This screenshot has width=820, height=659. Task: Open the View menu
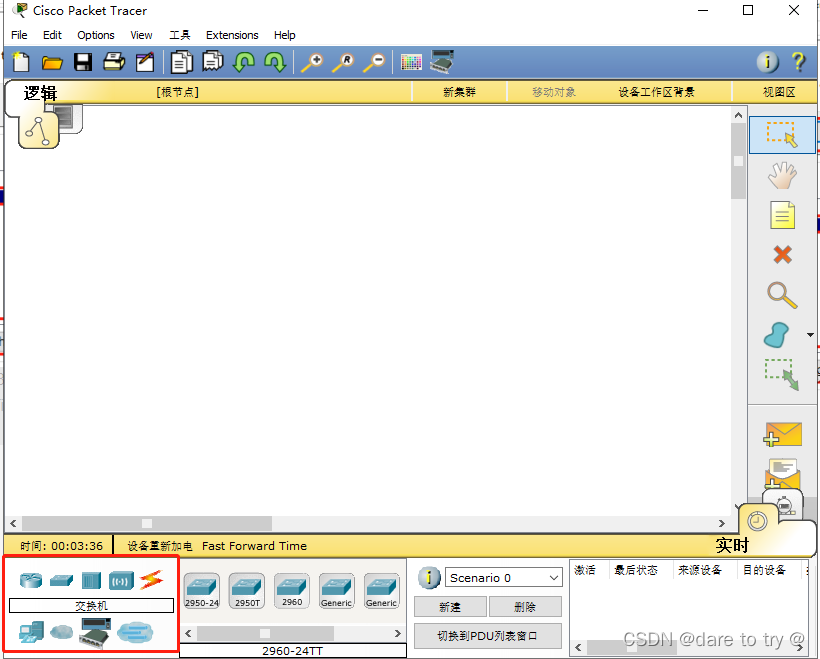tap(141, 35)
